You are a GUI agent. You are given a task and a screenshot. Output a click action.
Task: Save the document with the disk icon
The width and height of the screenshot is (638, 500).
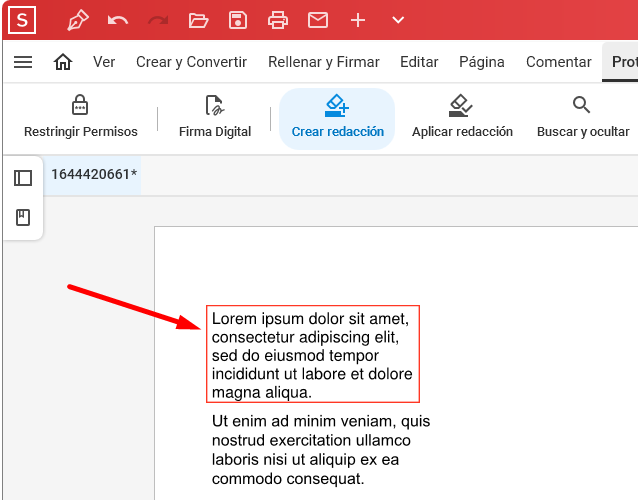pyautogui.click(x=238, y=20)
